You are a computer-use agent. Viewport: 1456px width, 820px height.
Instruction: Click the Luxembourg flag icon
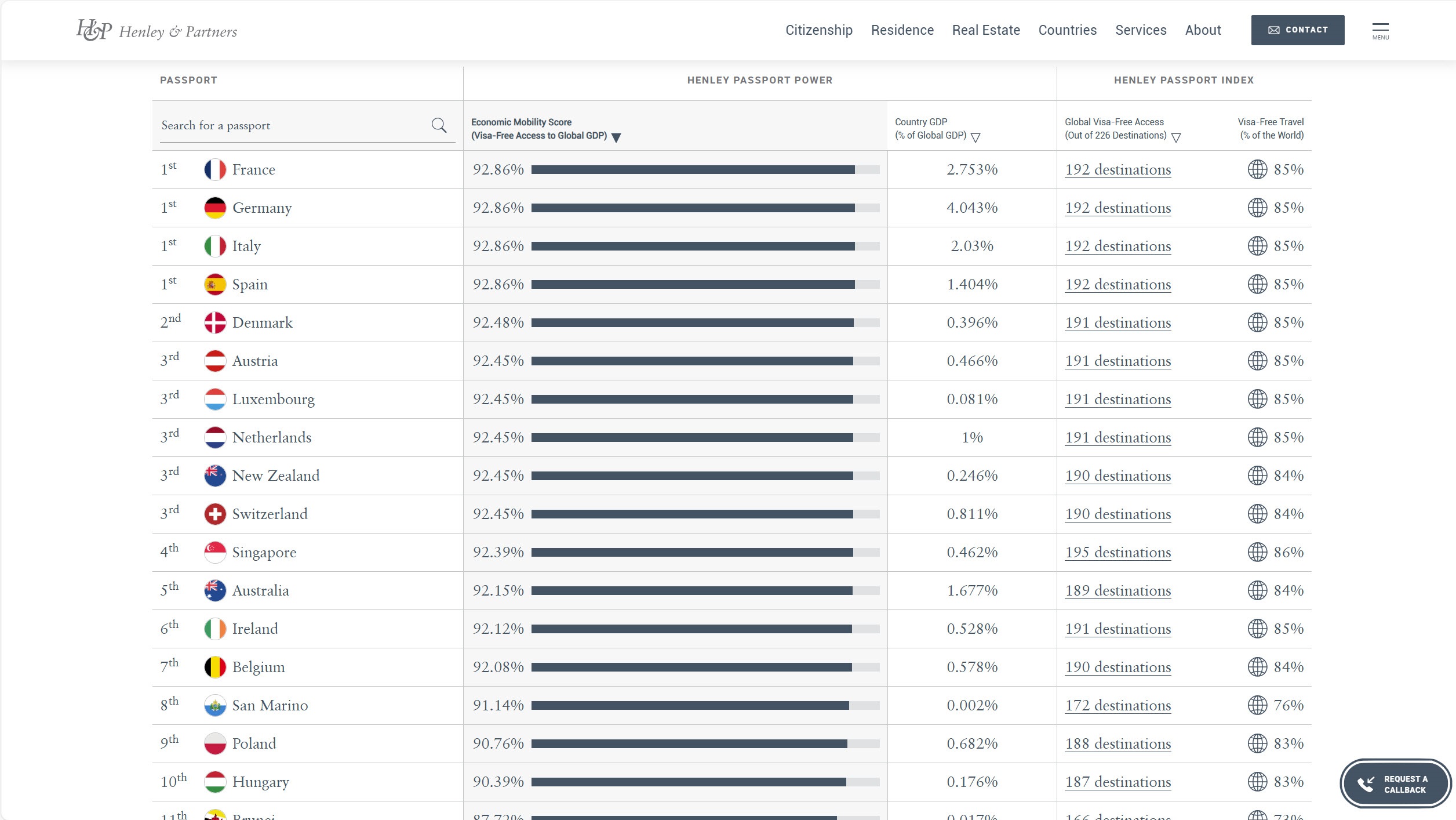215,399
